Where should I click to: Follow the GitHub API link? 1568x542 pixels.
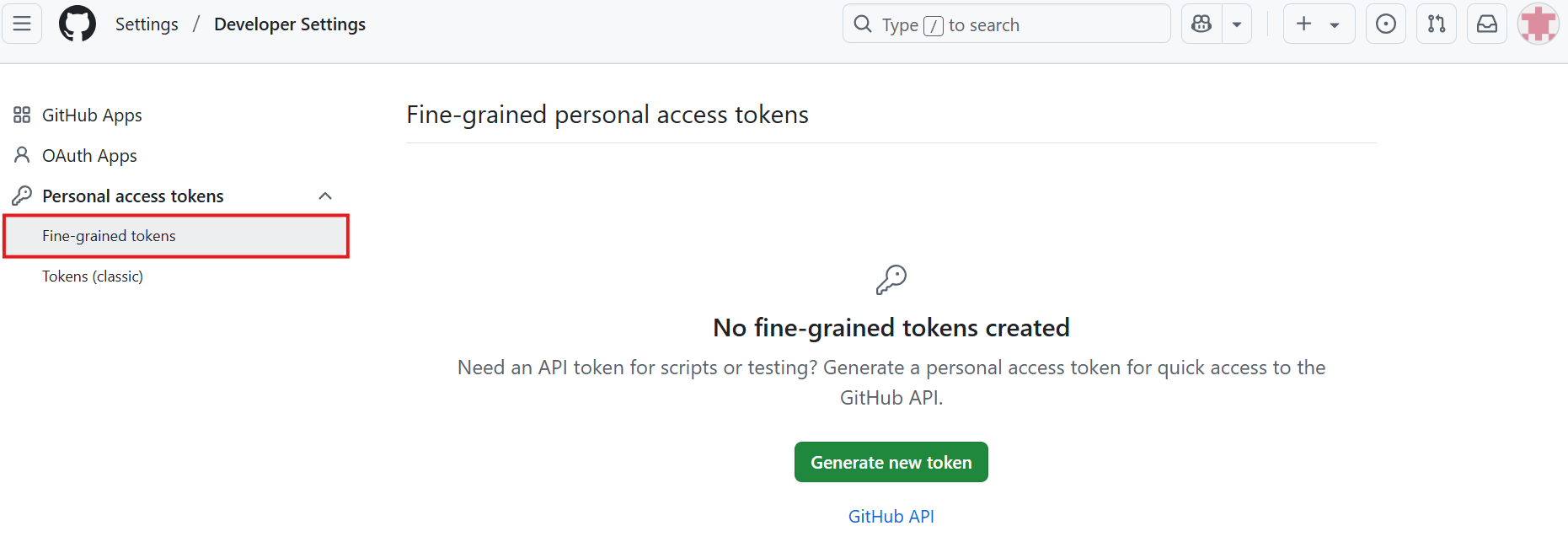click(x=891, y=516)
